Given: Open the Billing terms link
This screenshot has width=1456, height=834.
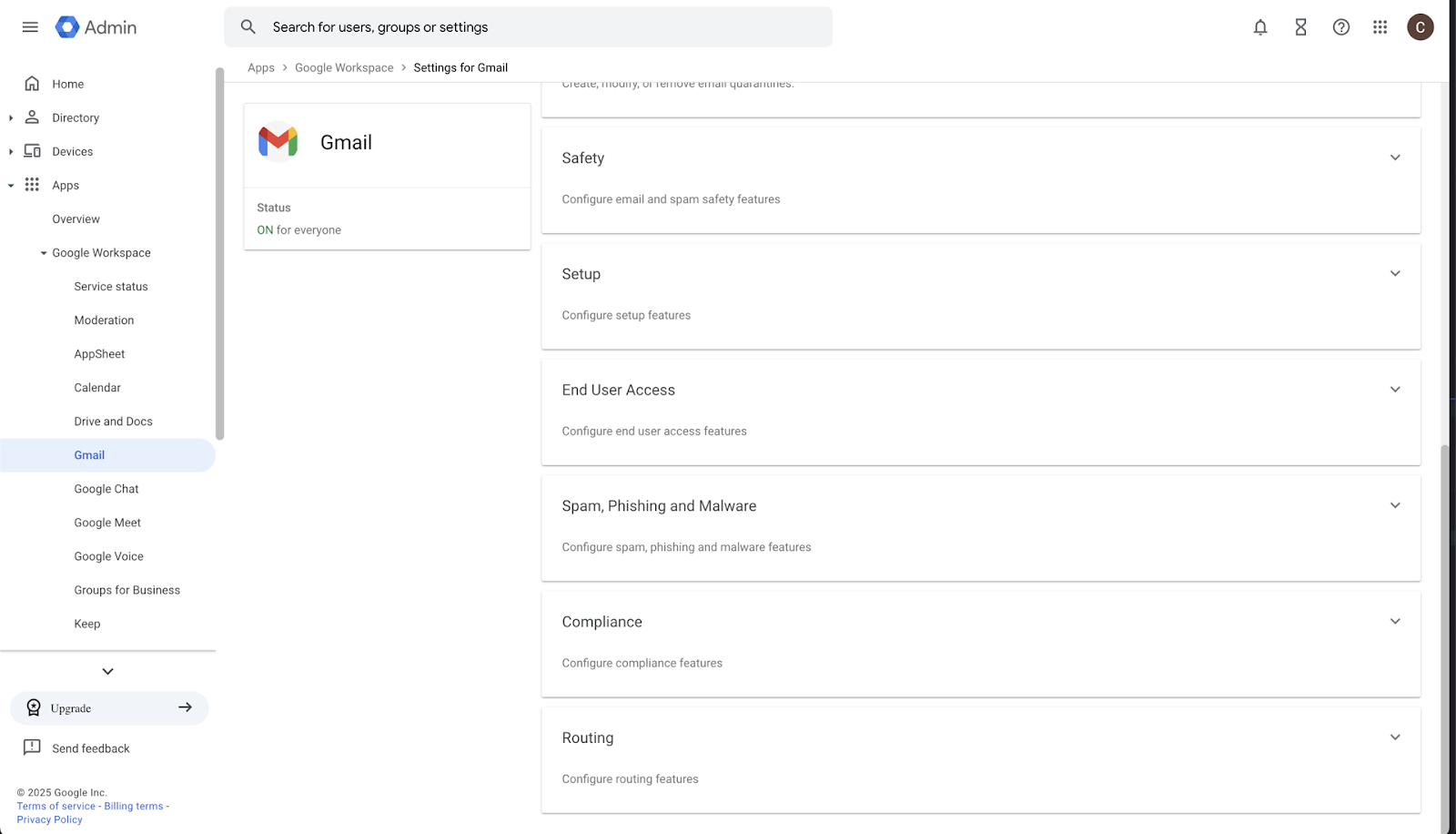Looking at the screenshot, I should (x=134, y=806).
